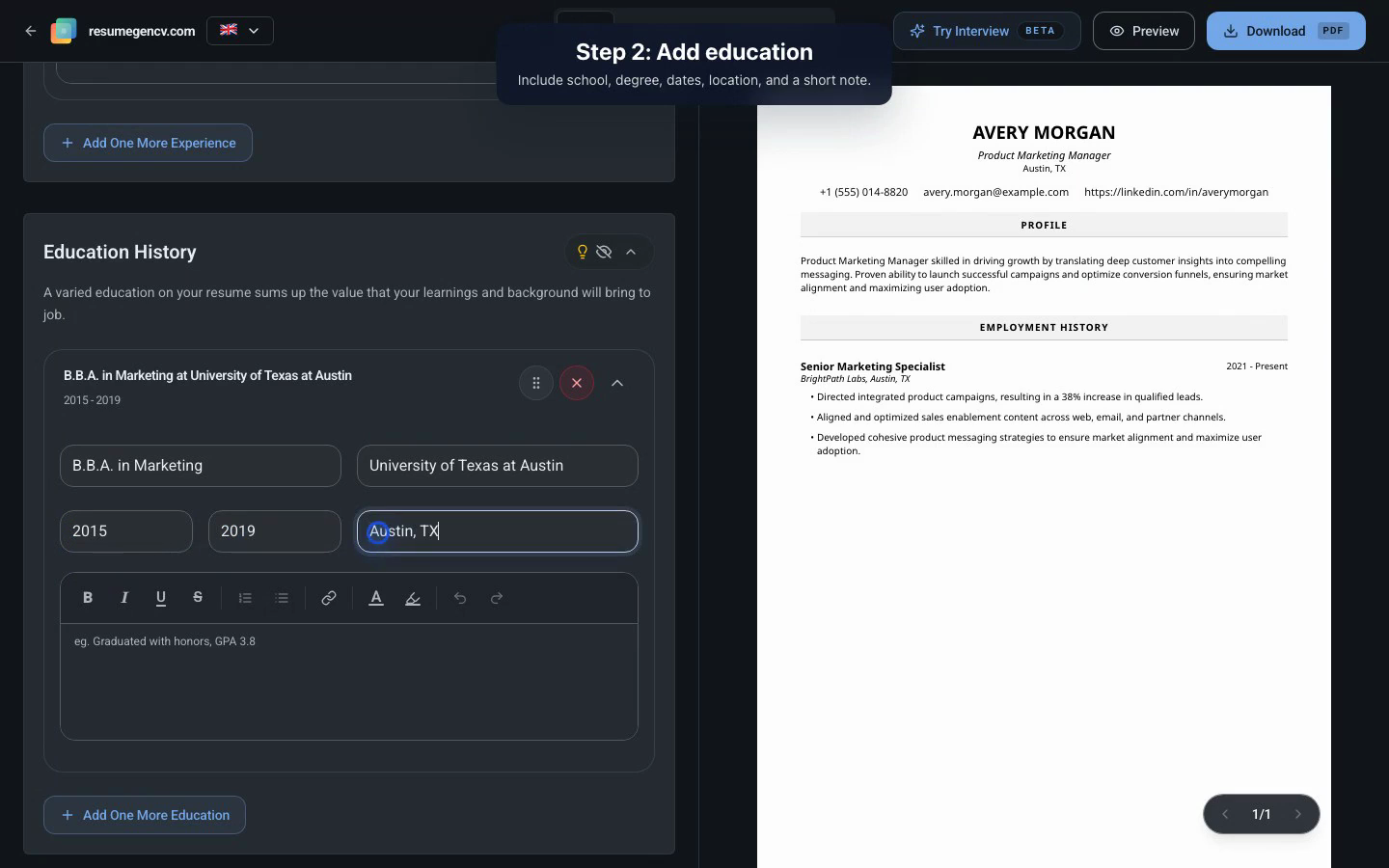The width and height of the screenshot is (1389, 868).
Task: Toggle bold formatting
Action: tap(88, 598)
